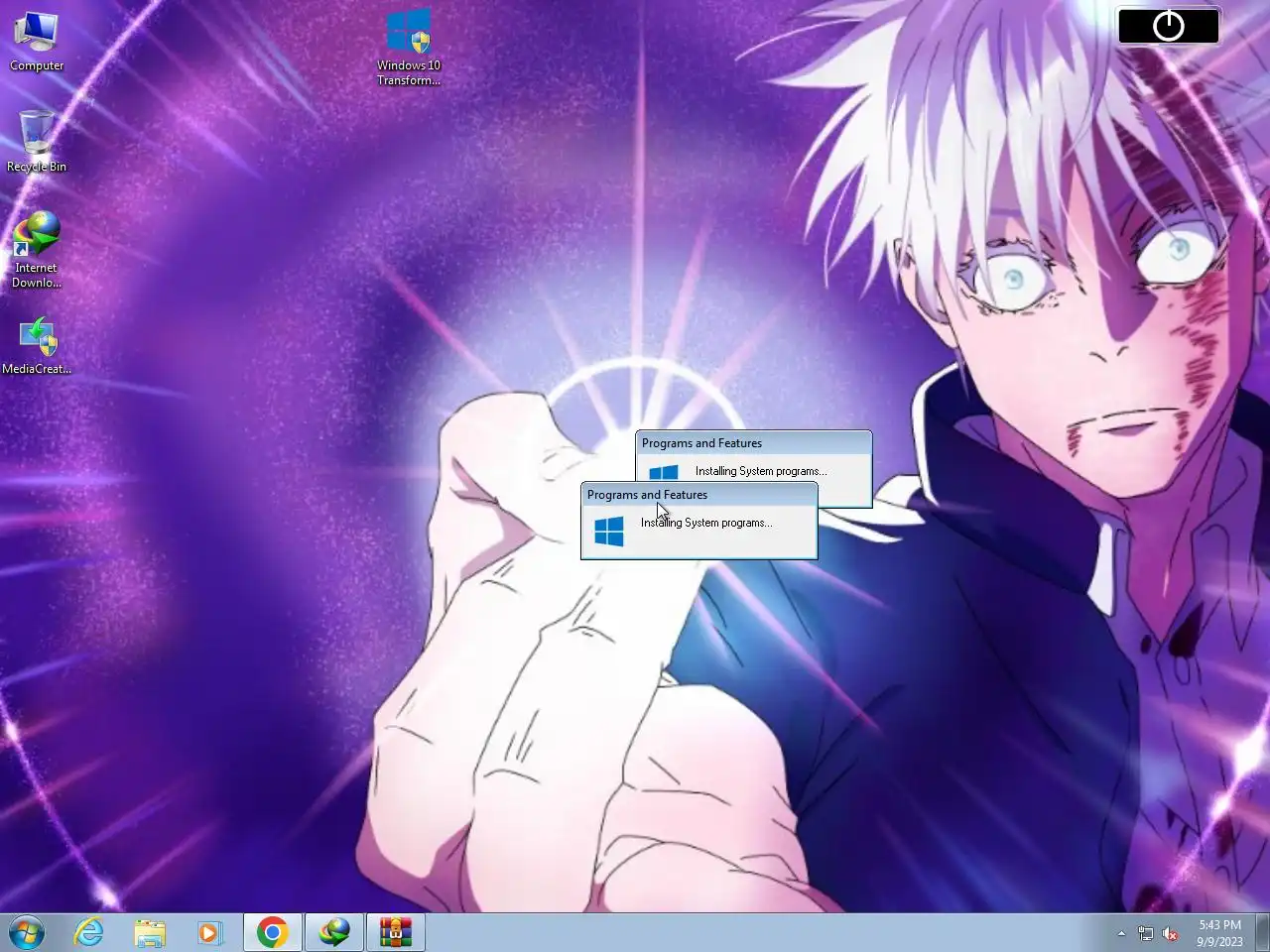Launch Internet Explorer from taskbar
The width and height of the screenshot is (1270, 952).
tap(88, 932)
